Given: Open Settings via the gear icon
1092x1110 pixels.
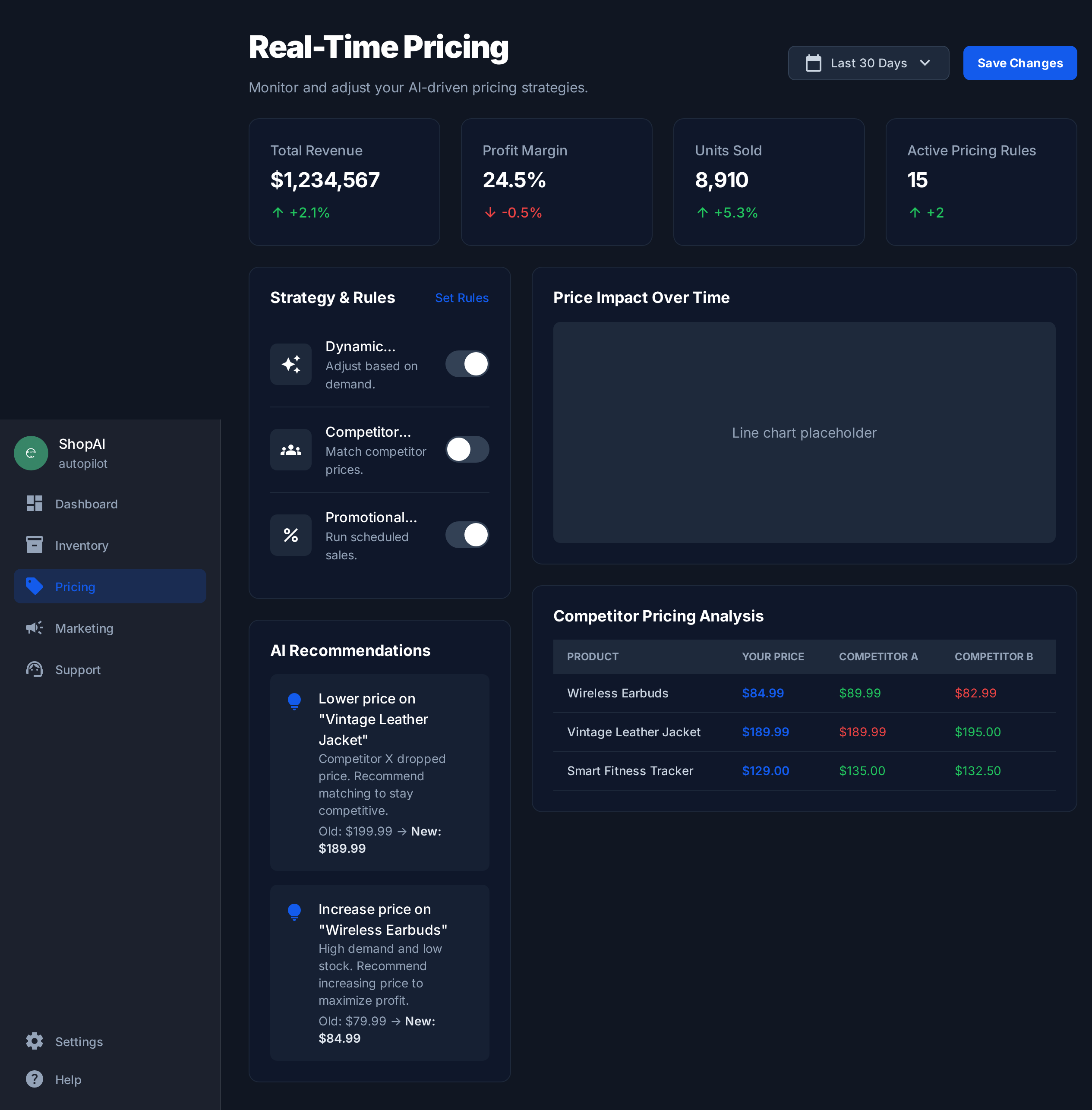Looking at the screenshot, I should (x=35, y=1041).
